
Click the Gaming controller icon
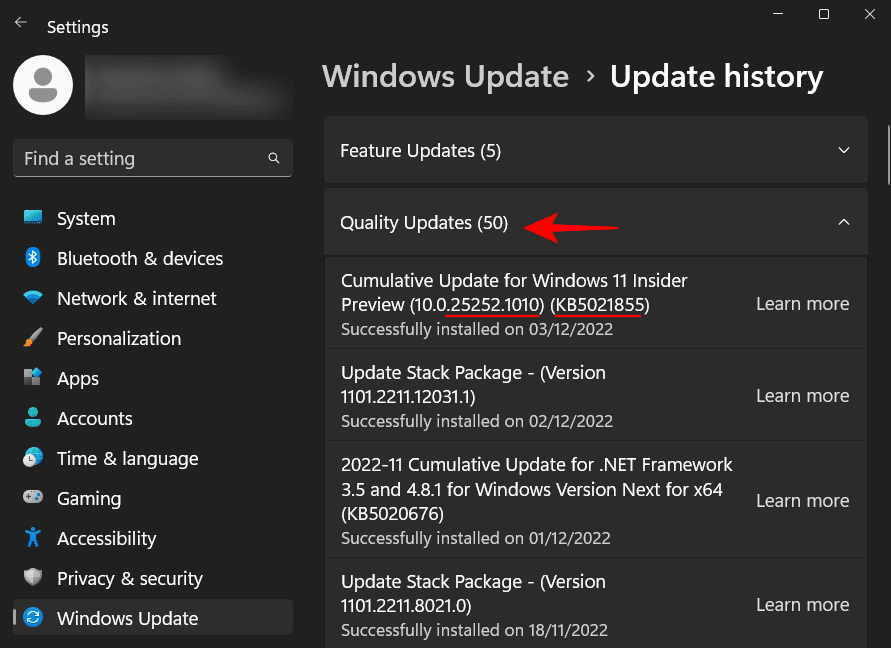(32, 498)
